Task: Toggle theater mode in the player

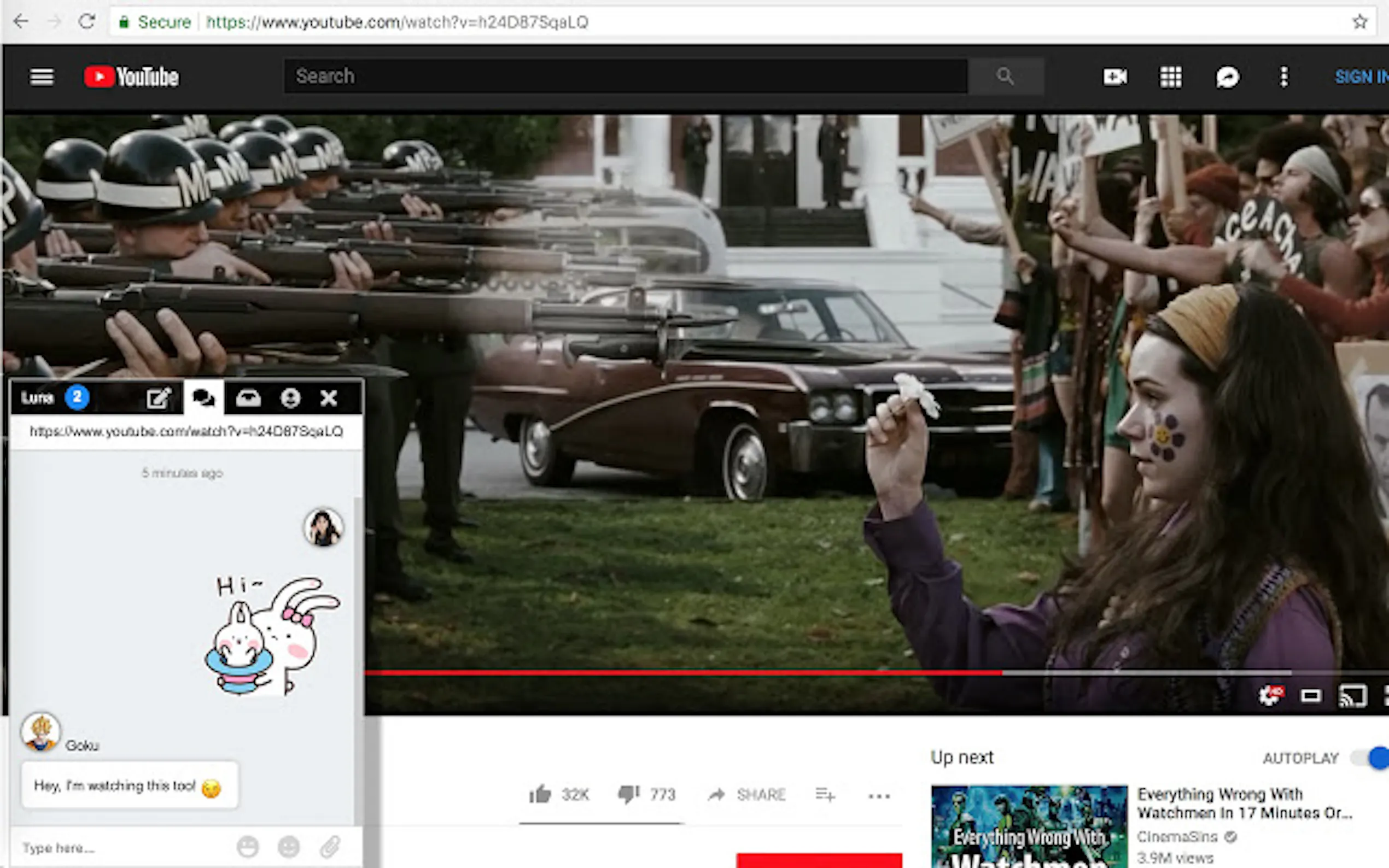Action: [x=1311, y=696]
